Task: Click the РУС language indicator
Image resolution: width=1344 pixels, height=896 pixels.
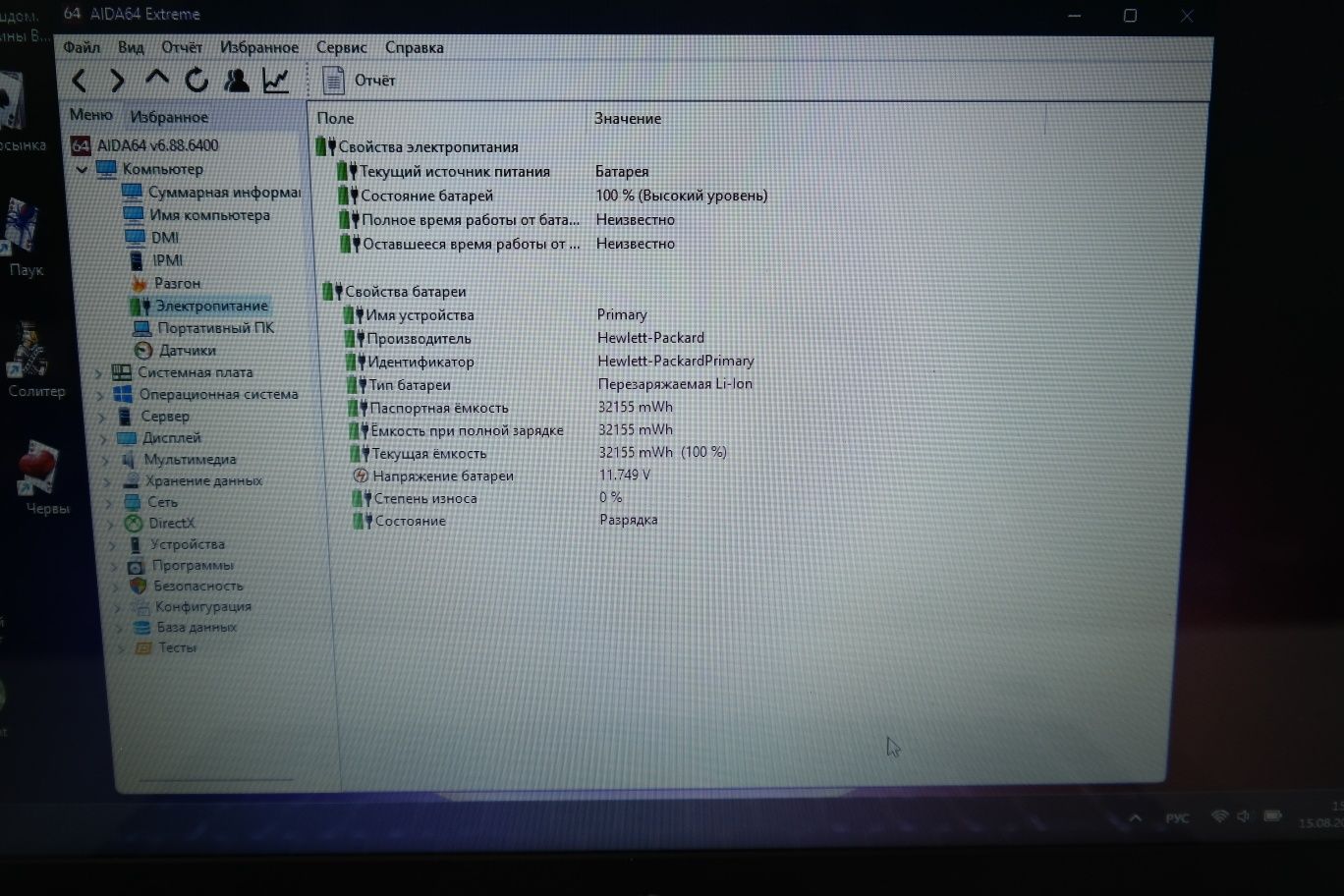Action: coord(1177,817)
